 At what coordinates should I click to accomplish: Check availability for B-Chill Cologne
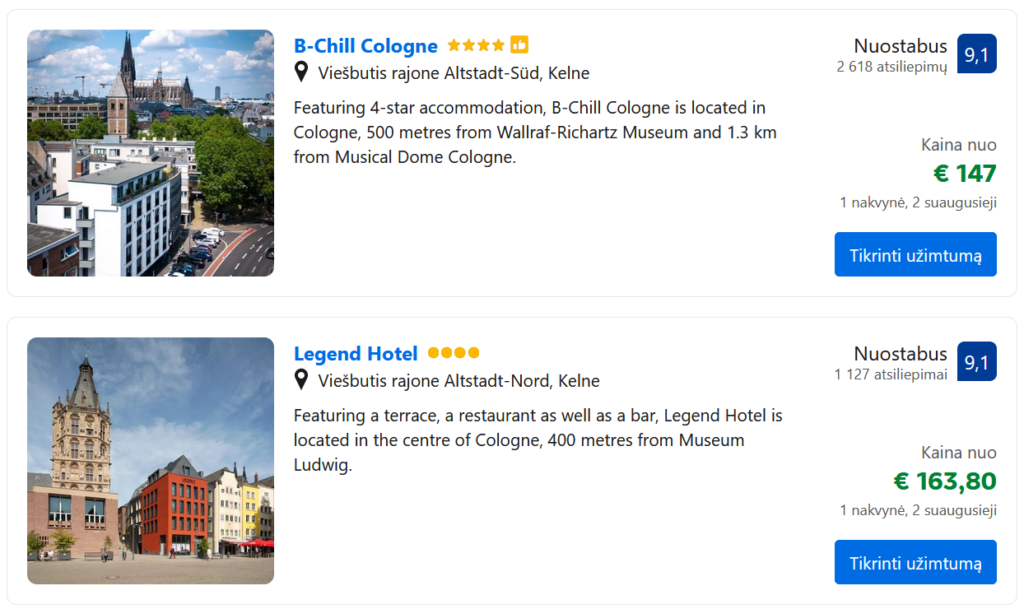click(x=915, y=254)
